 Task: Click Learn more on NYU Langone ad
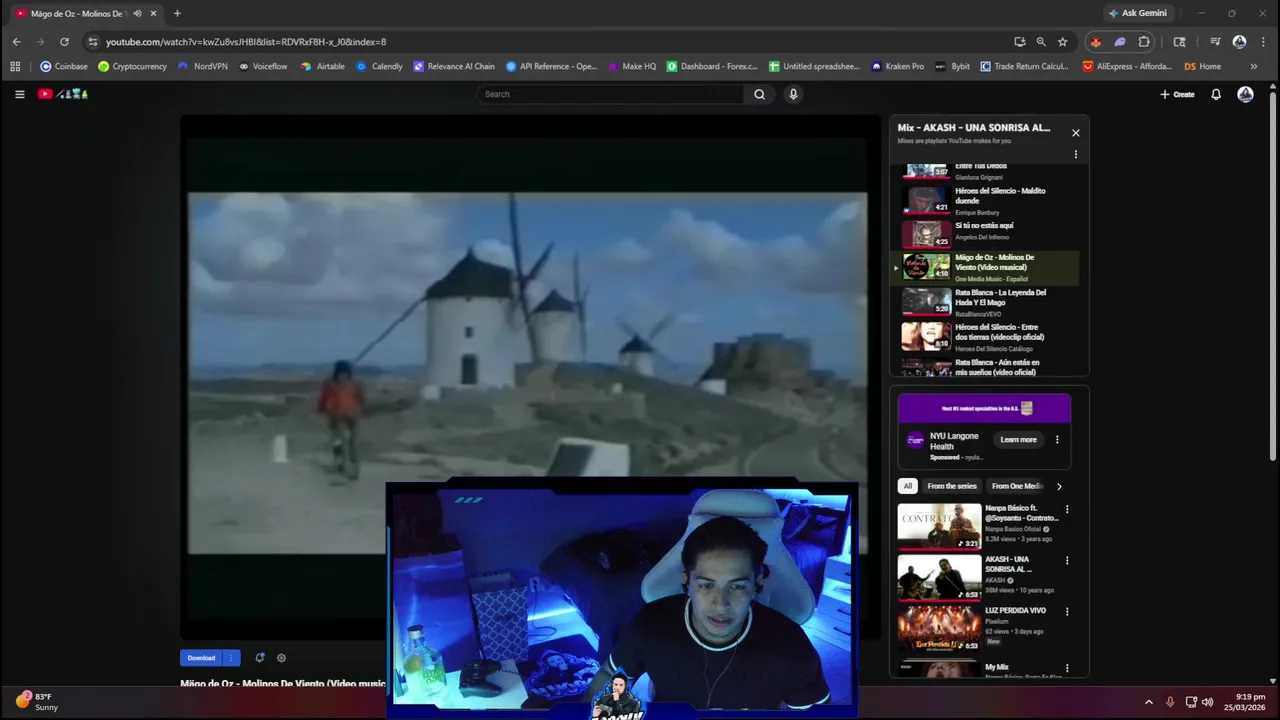[x=1018, y=440]
